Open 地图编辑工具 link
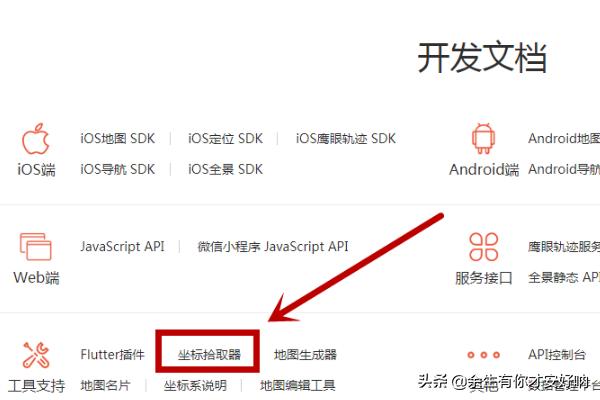This screenshot has height=400, width=600. pyautogui.click(x=297, y=385)
